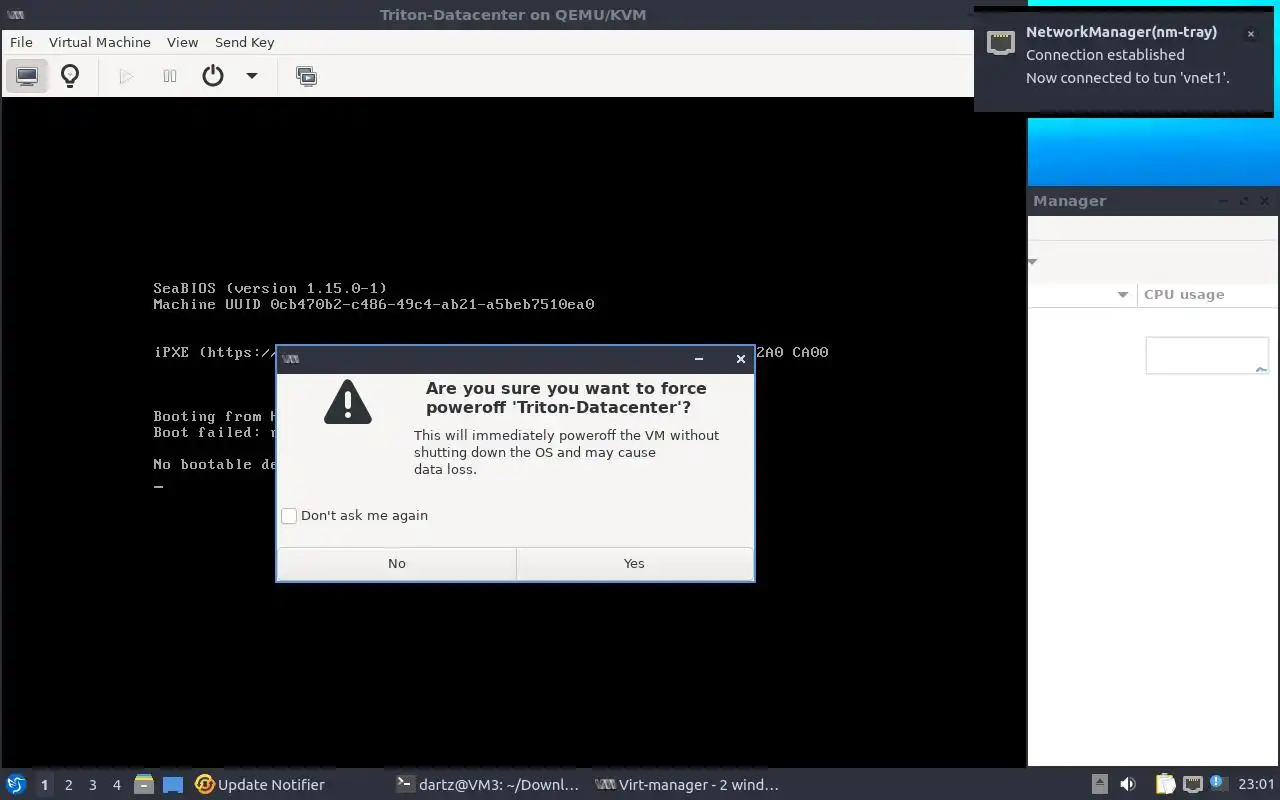Click "Connection established" notification text

pyautogui.click(x=1105, y=55)
